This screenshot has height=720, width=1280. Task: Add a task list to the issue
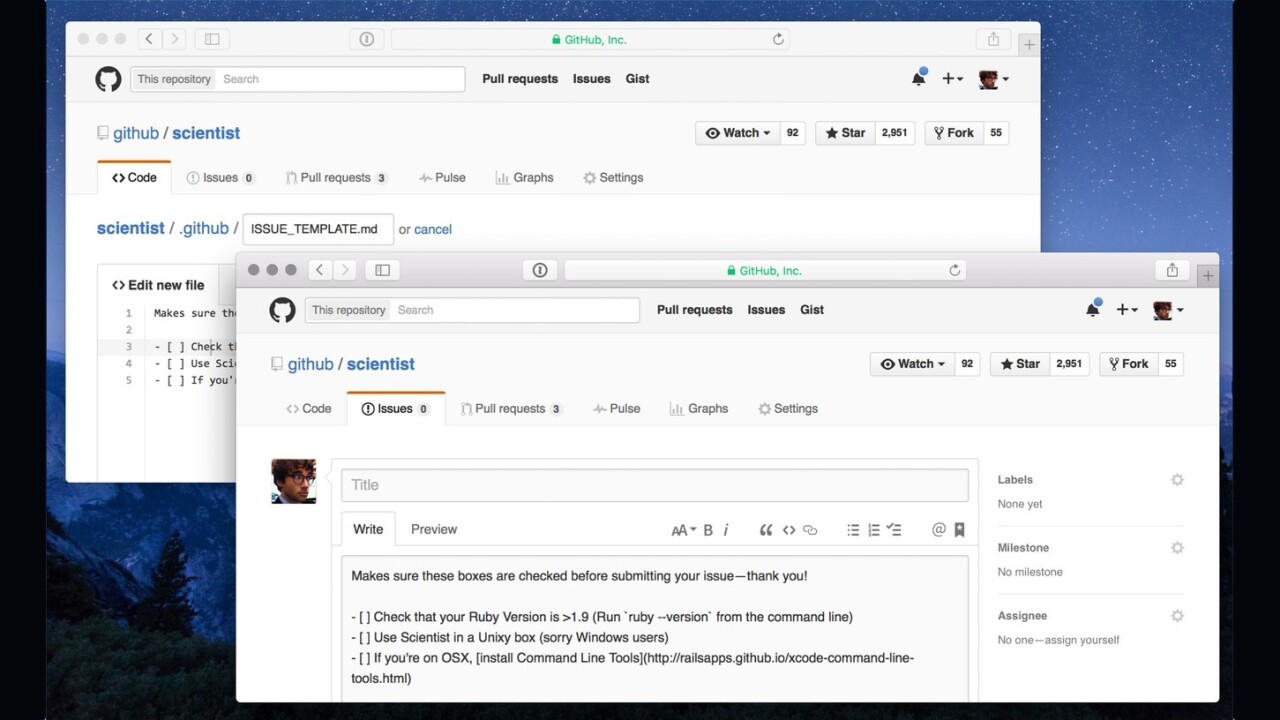click(895, 530)
